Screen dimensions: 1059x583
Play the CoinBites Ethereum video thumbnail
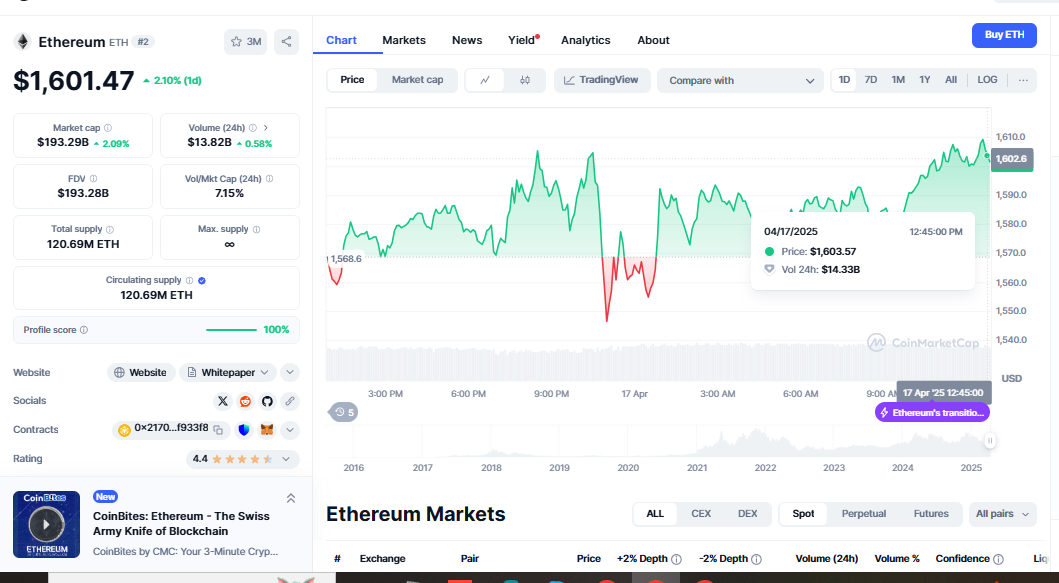pyautogui.click(x=46, y=524)
